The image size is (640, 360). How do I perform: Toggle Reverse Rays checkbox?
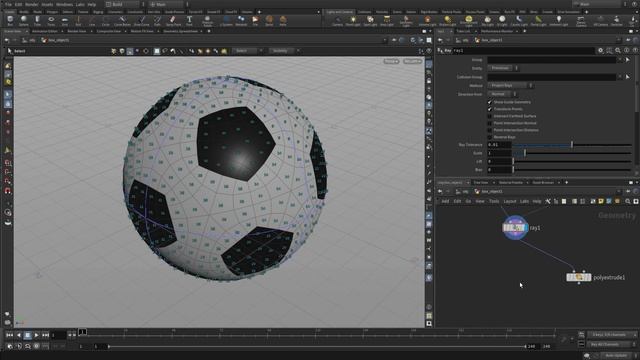click(490, 137)
